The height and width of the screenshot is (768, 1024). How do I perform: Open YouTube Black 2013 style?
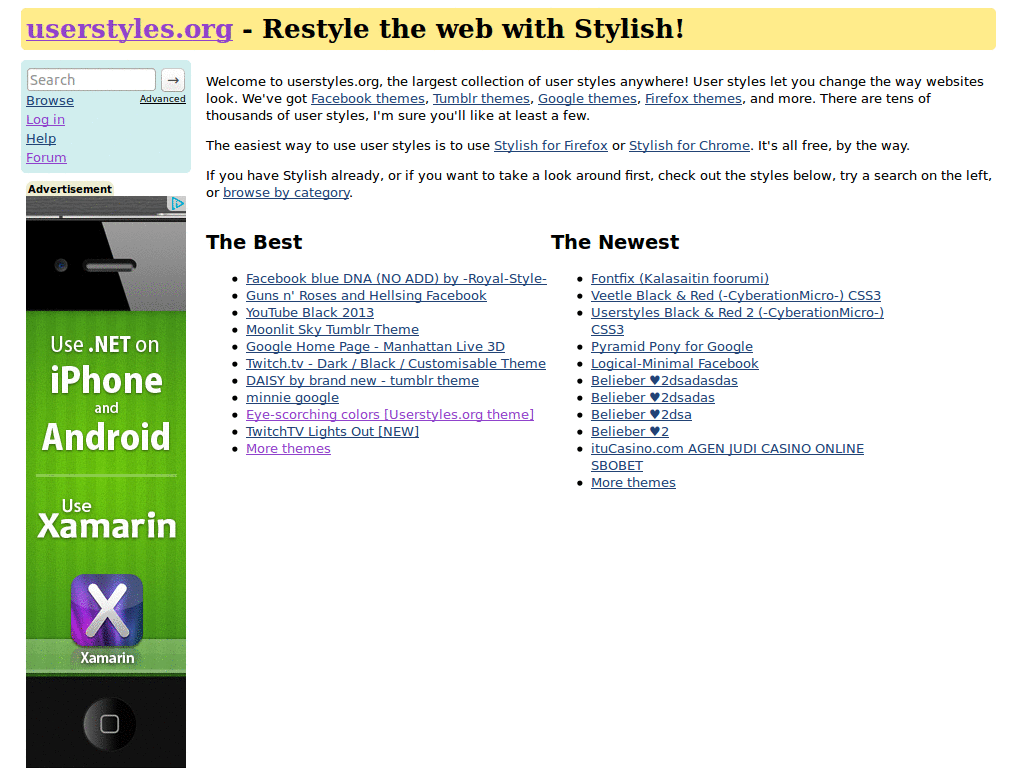[x=310, y=313]
